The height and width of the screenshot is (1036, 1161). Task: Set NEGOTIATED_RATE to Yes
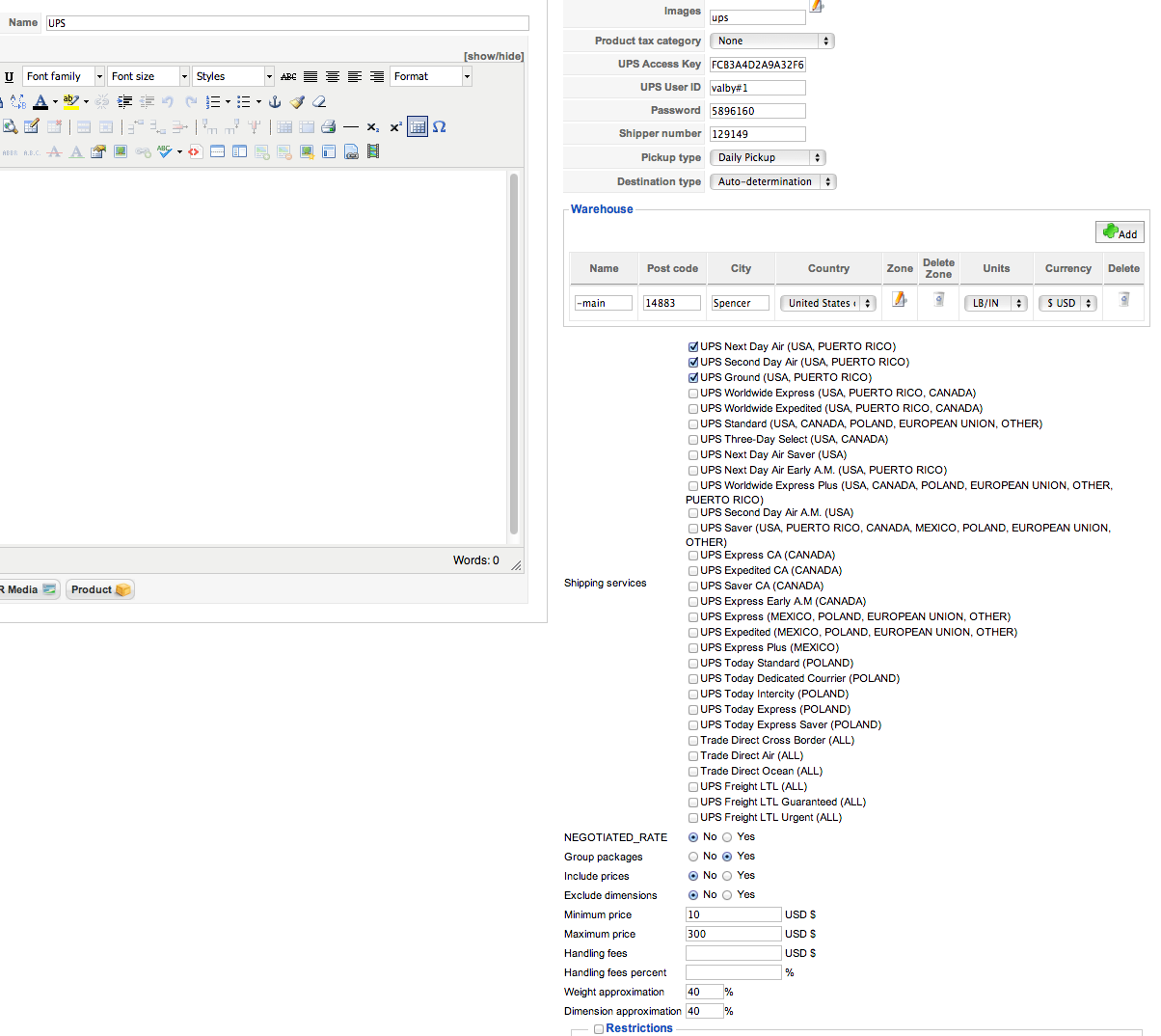727,837
